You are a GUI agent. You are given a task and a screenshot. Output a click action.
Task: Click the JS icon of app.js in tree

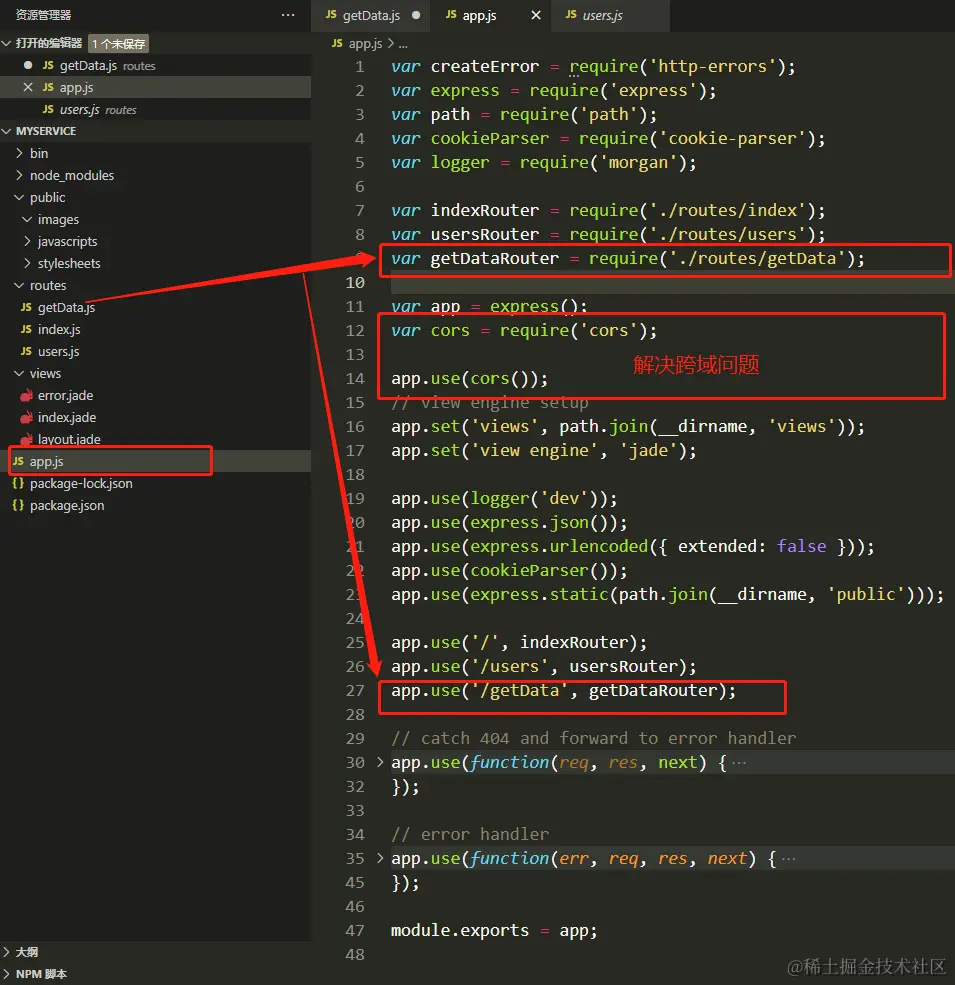(x=18, y=461)
